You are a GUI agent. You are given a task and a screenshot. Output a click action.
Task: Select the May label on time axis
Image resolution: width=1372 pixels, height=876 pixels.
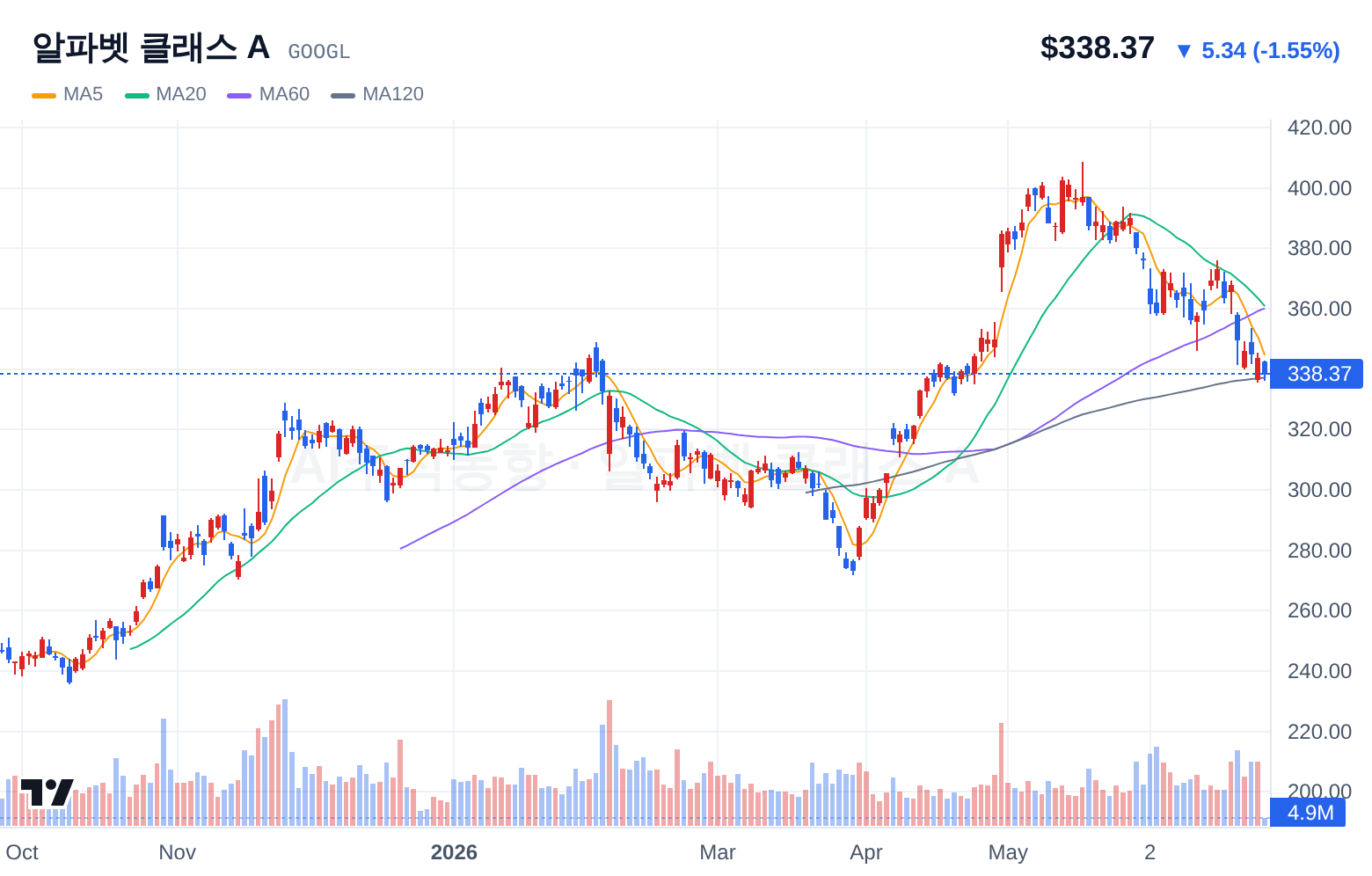point(1008,852)
